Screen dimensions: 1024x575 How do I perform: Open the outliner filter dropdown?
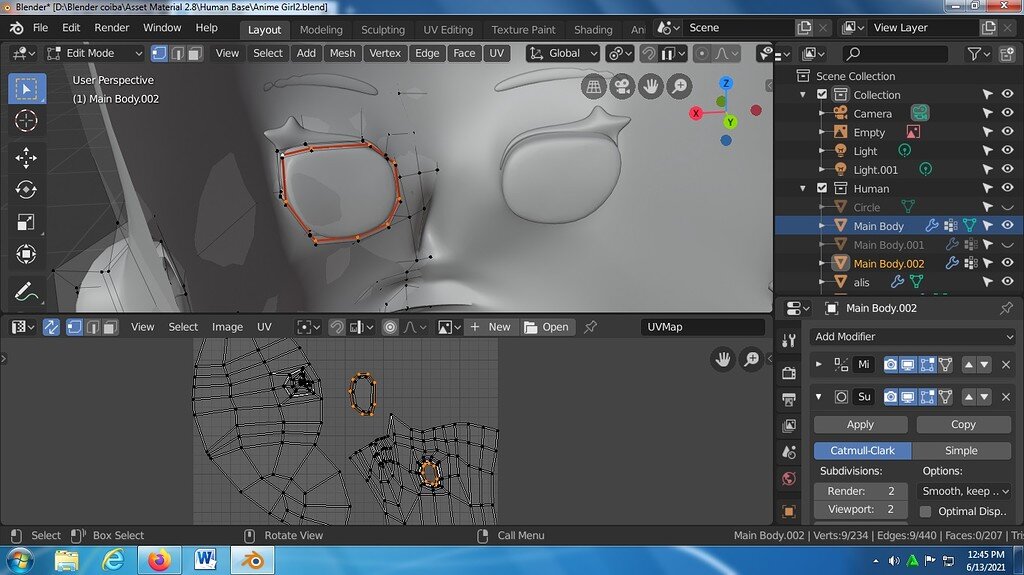(978, 54)
